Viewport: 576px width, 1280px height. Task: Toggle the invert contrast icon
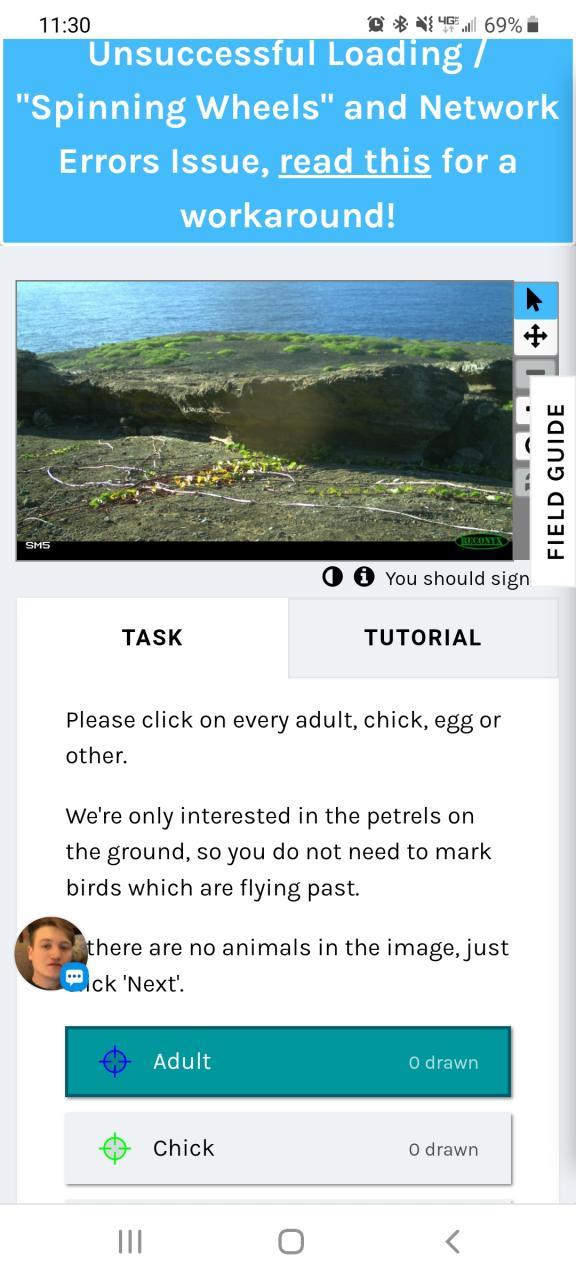click(333, 577)
